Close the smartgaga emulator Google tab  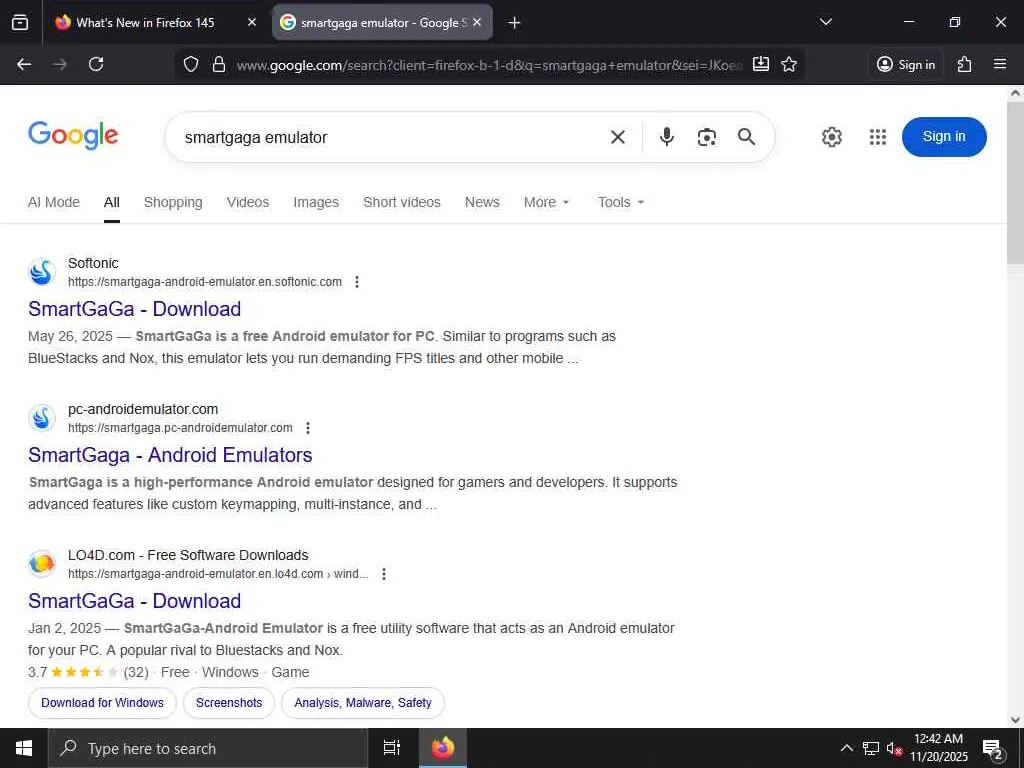click(x=477, y=22)
